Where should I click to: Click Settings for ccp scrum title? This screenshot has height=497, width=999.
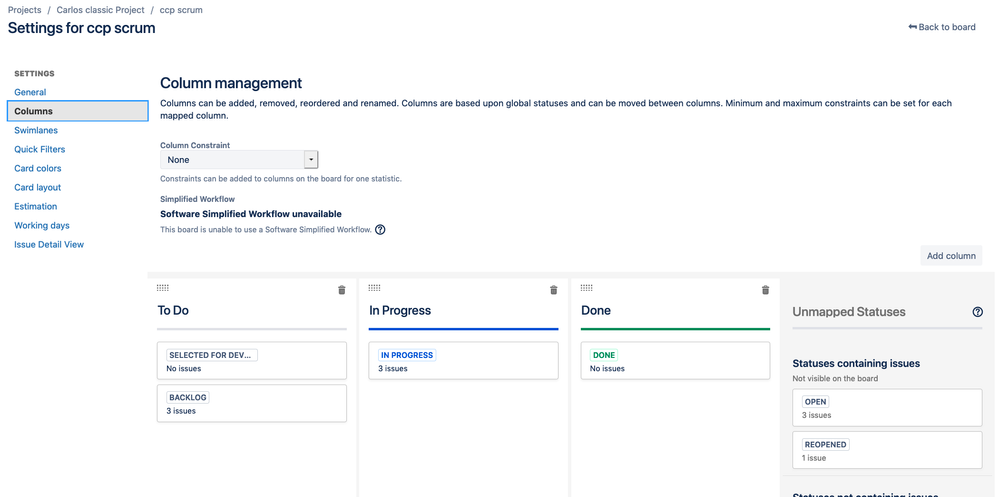coord(82,28)
